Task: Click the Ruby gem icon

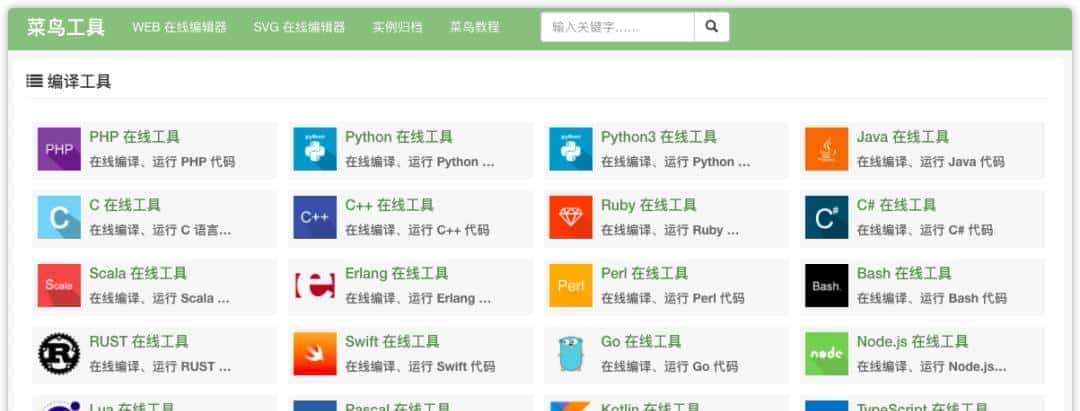Action: pos(570,217)
